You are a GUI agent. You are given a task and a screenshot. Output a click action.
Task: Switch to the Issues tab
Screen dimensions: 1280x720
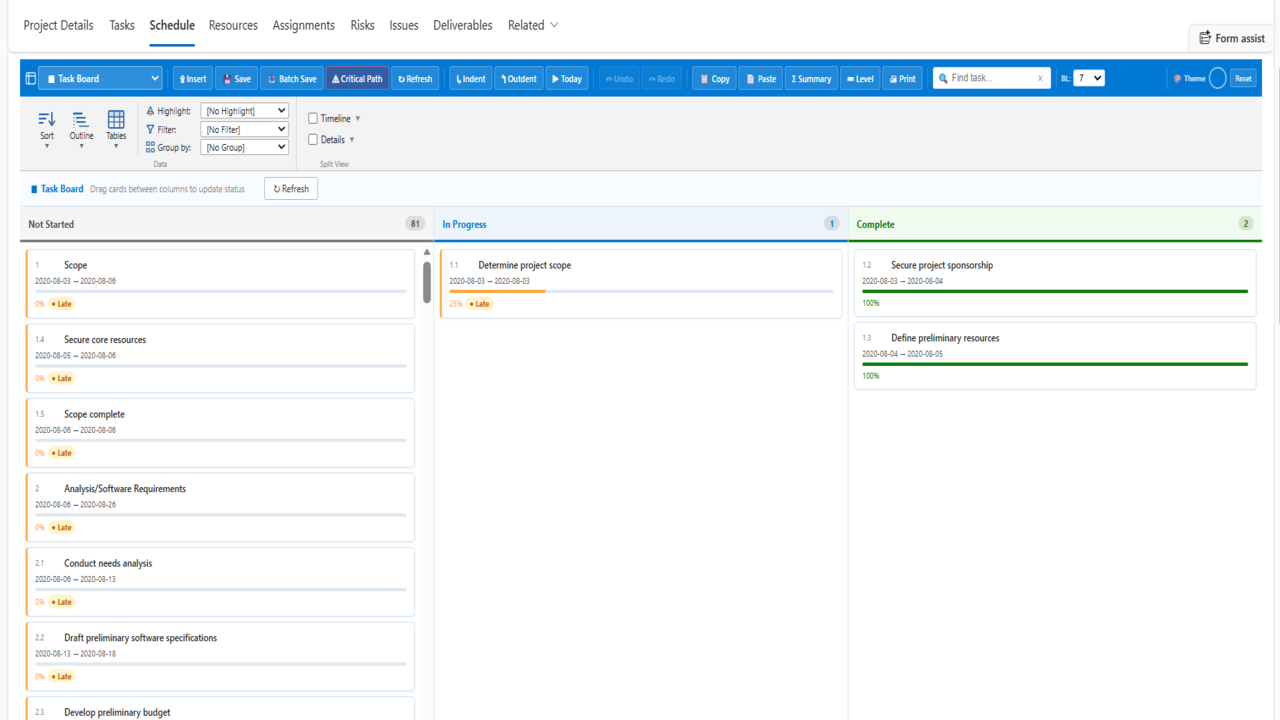click(x=404, y=25)
